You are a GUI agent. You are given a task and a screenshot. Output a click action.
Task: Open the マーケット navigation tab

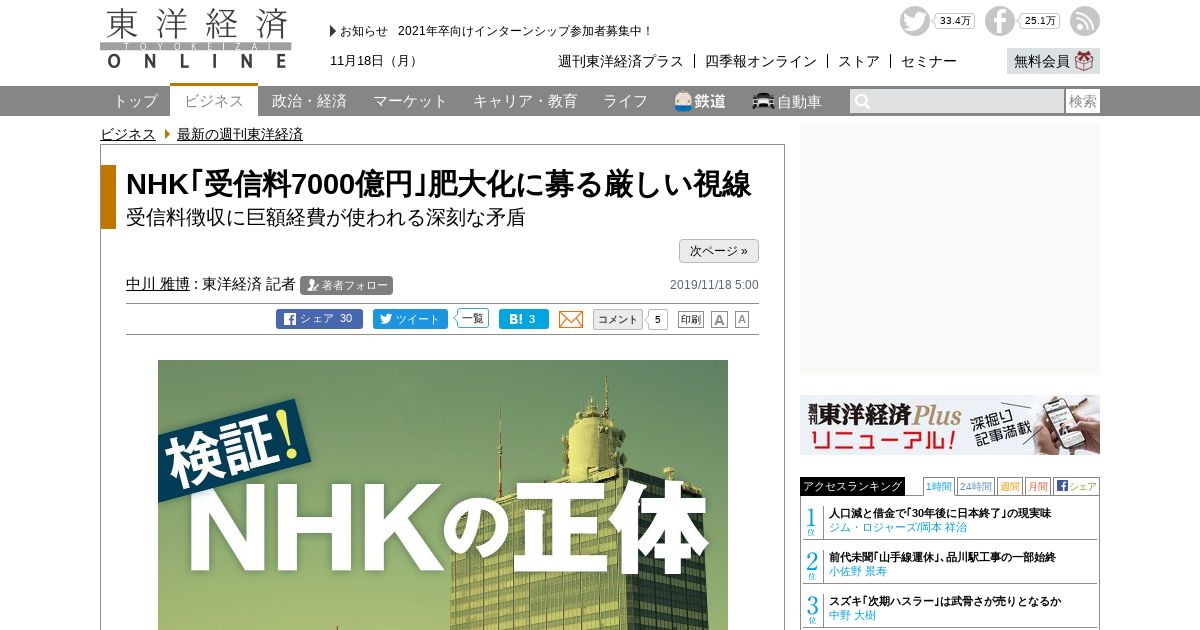click(x=410, y=101)
